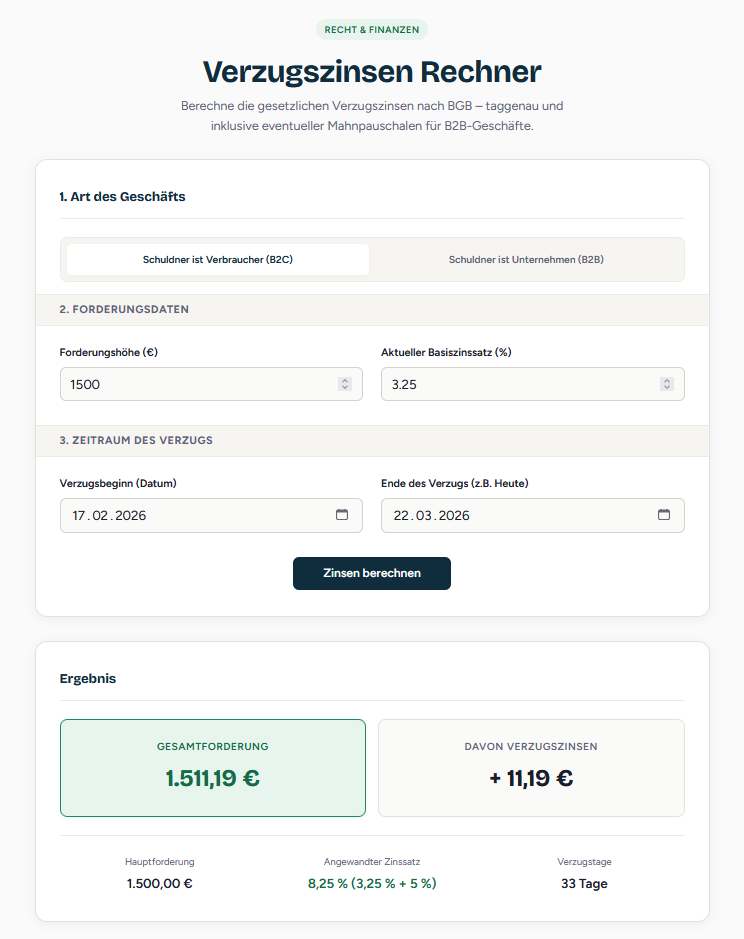Switch to Schuldner ist Unternehmen (B2B)

tap(526, 259)
